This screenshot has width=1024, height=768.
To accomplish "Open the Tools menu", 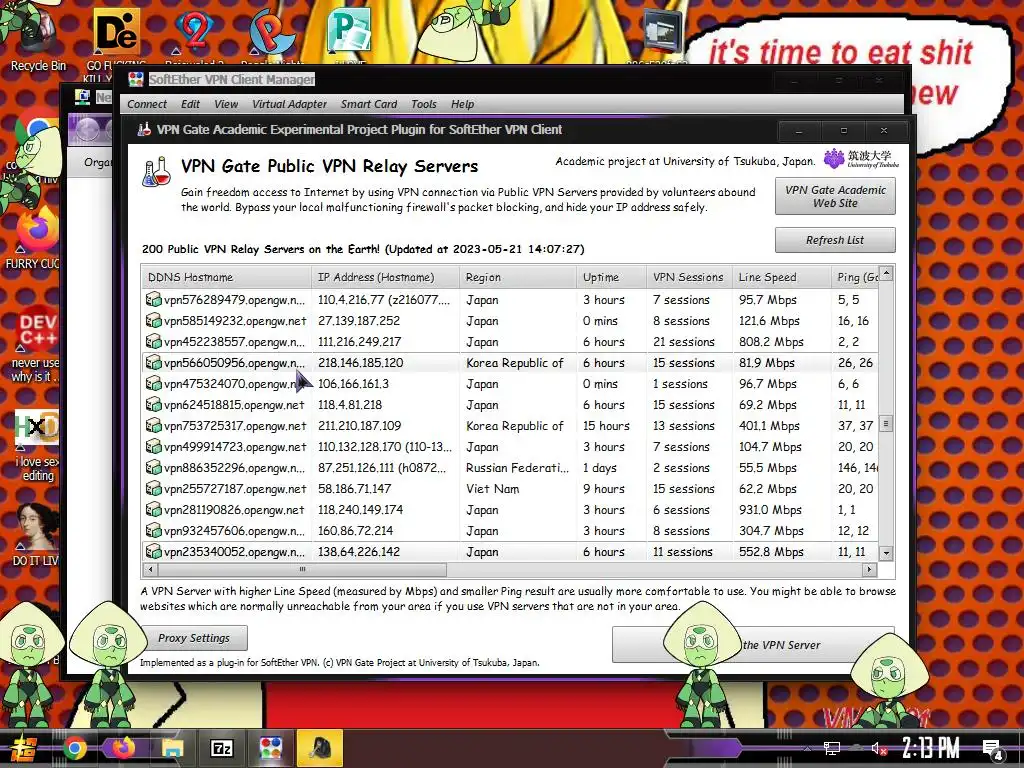I will coord(424,104).
